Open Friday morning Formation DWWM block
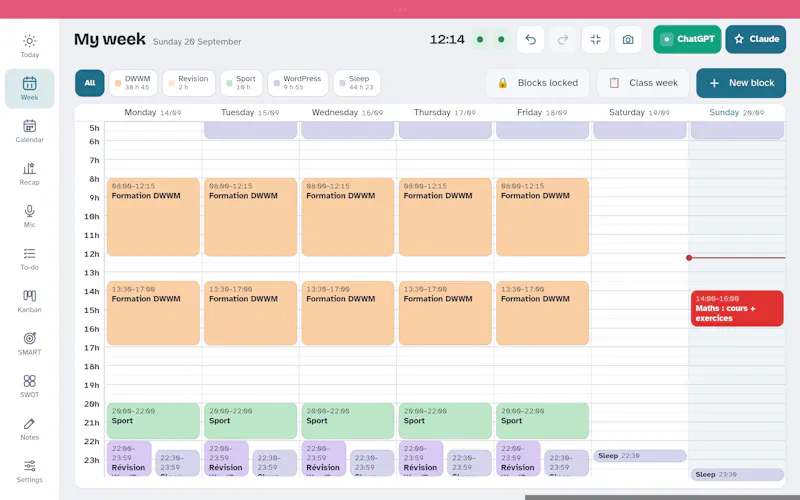Image resolution: width=800 pixels, height=500 pixels. pos(542,217)
